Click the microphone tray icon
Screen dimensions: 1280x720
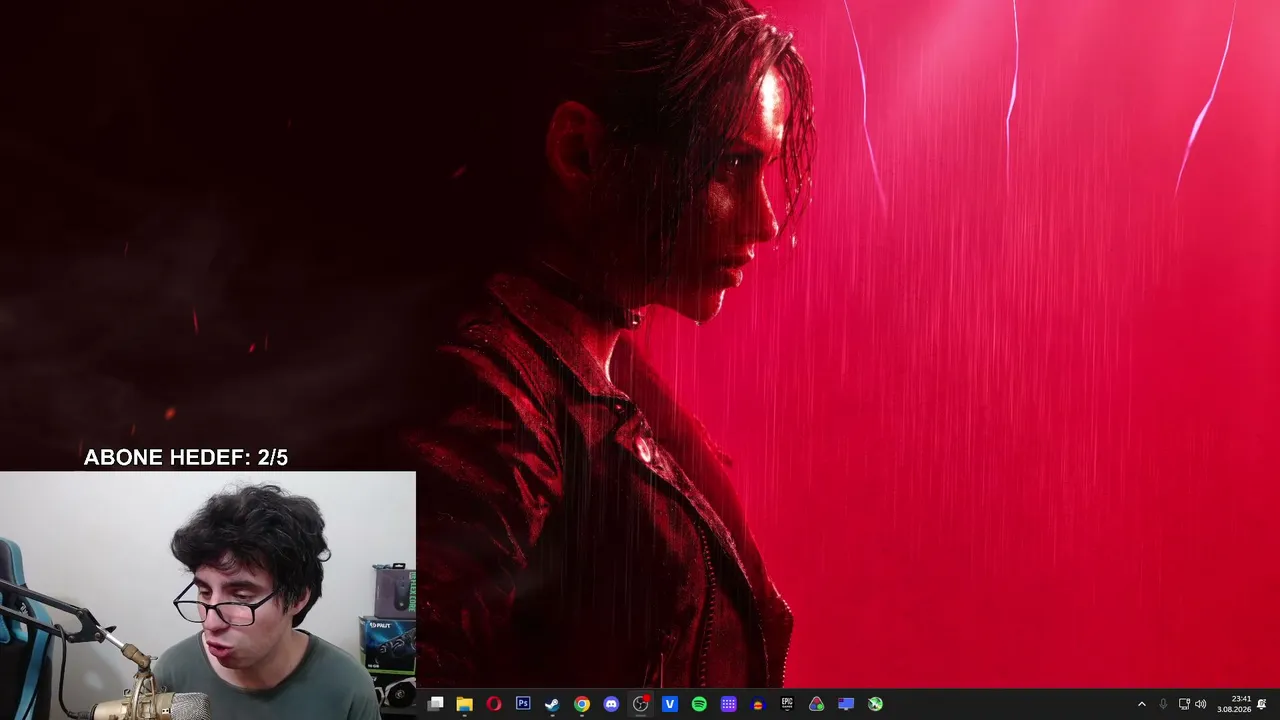point(1163,704)
